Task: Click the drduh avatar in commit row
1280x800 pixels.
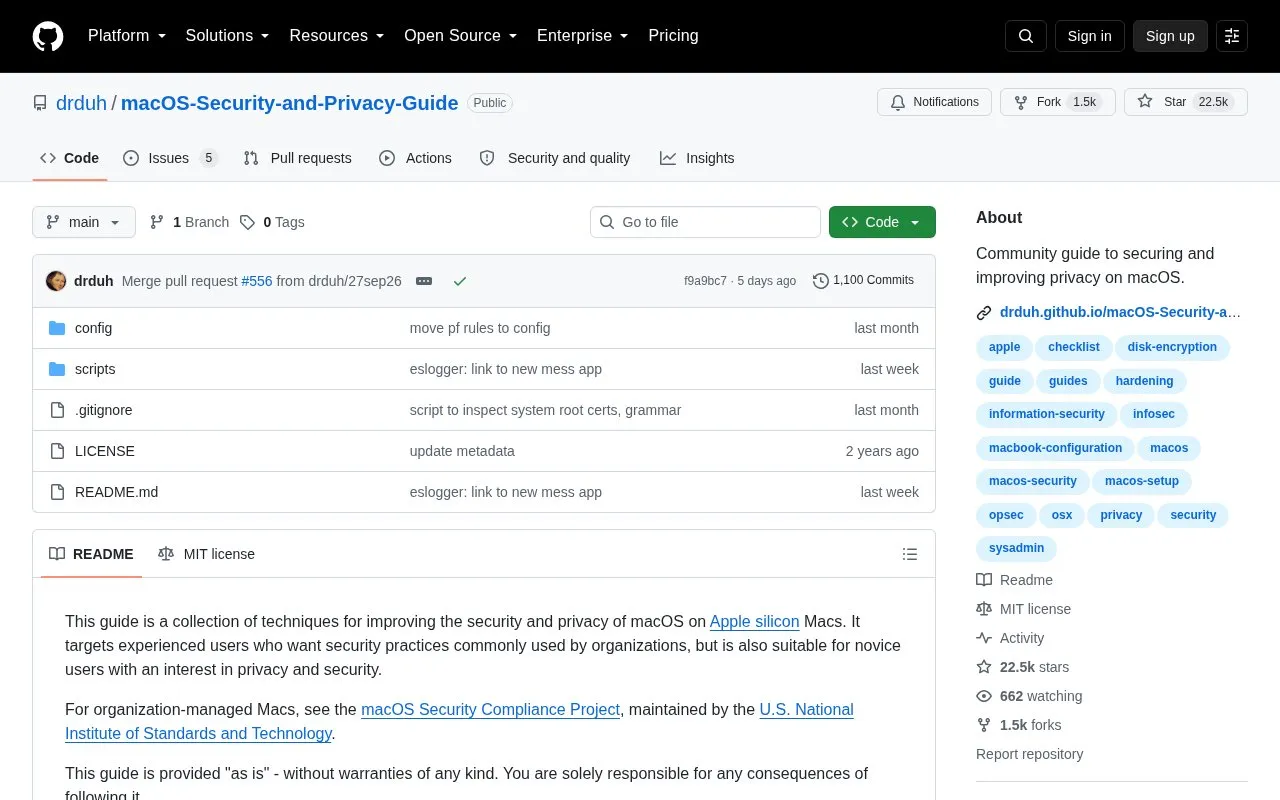Action: coord(56,281)
